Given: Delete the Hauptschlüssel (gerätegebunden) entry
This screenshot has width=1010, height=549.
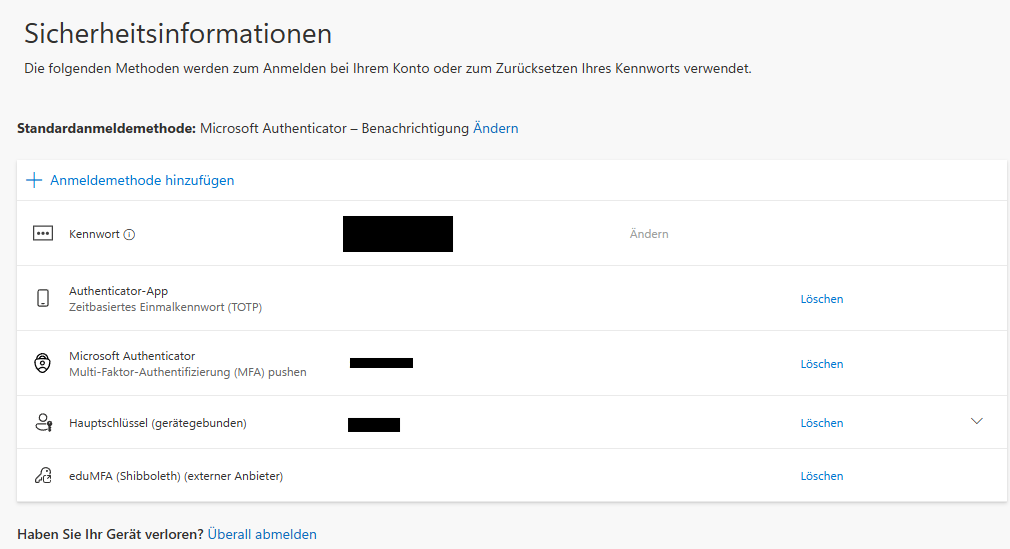Looking at the screenshot, I should [822, 423].
